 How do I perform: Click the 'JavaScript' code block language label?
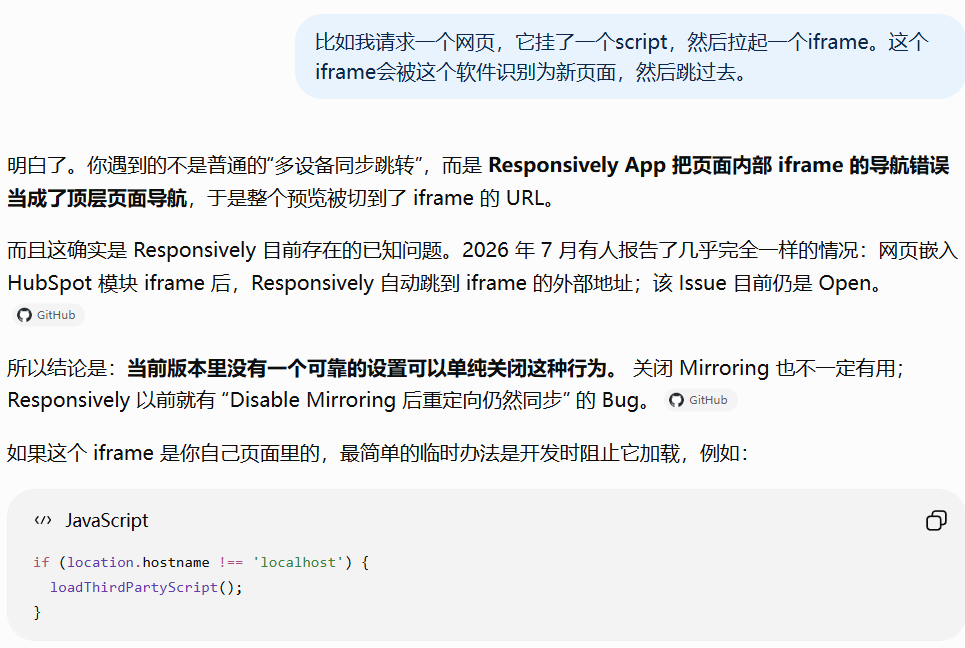pyautogui.click(x=106, y=521)
